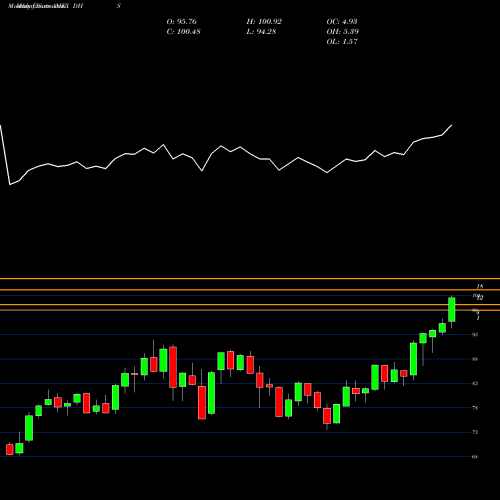Click the latest tall green candlestick
500x500 pixels.
[452, 310]
